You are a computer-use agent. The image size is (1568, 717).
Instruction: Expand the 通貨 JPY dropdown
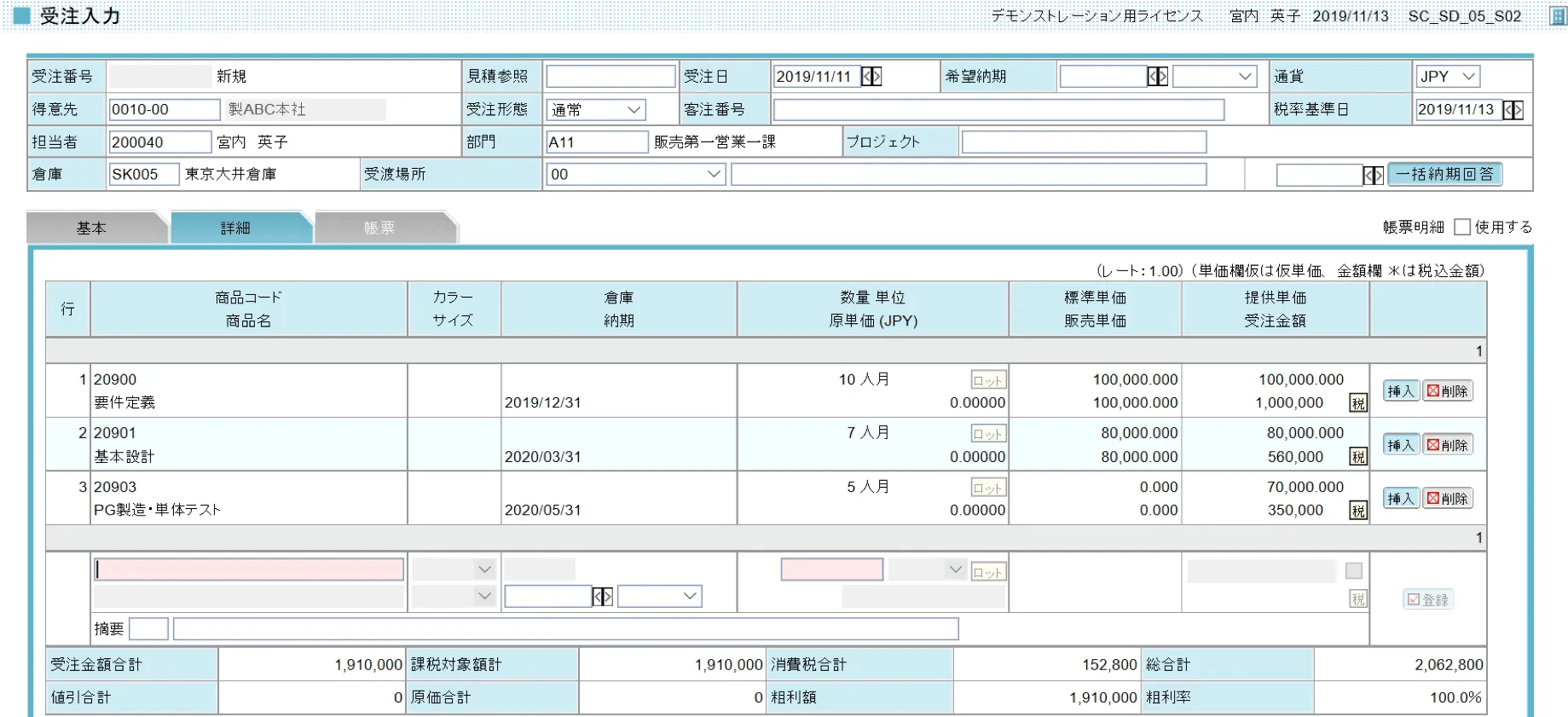tap(1448, 77)
